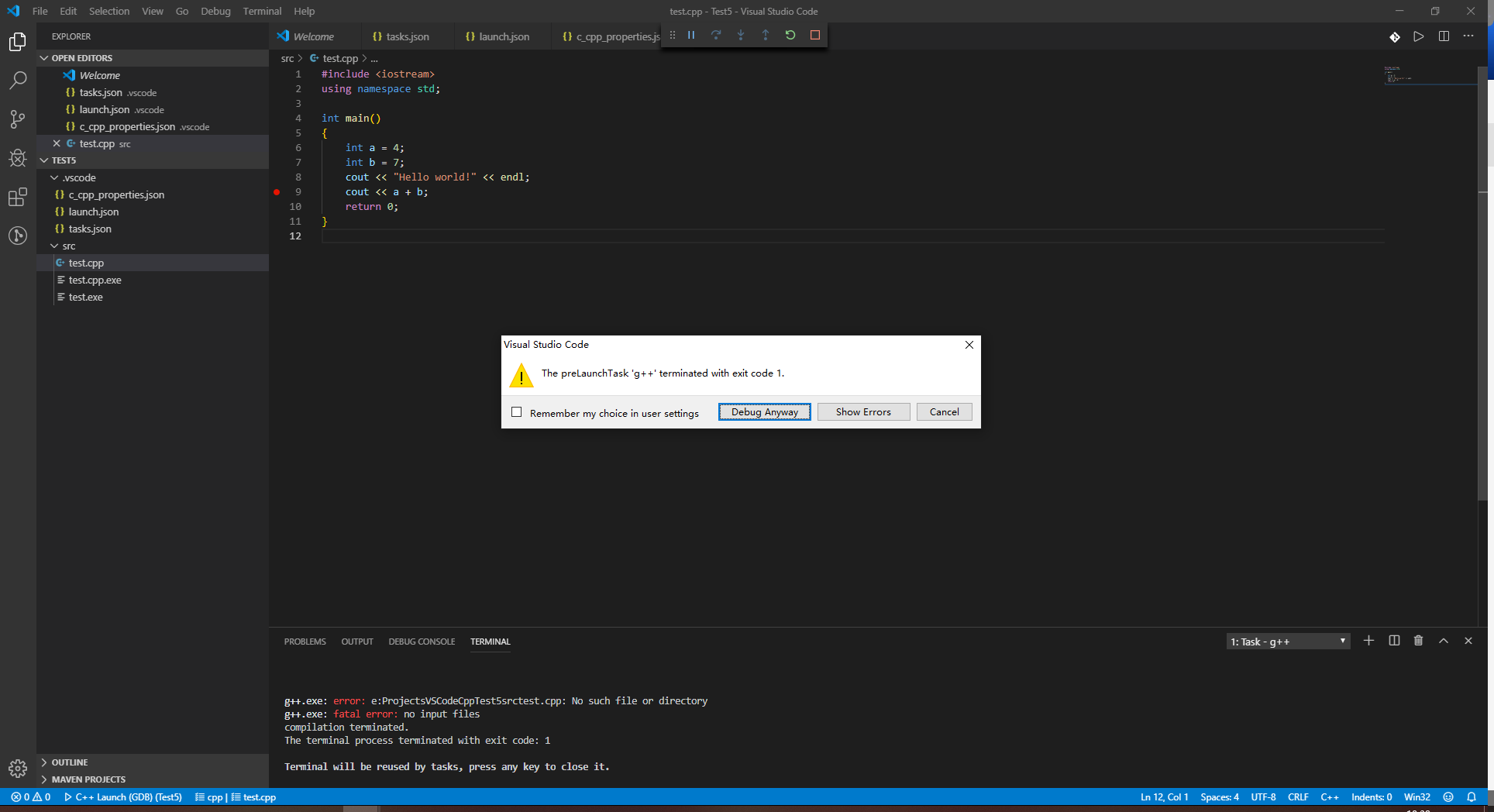Open the Debug view in activity bar
The width and height of the screenshot is (1494, 812).
(x=18, y=158)
